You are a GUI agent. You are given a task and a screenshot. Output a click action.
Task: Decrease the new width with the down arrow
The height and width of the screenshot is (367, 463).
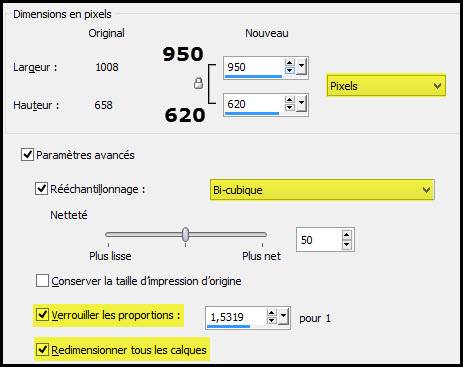(289, 70)
